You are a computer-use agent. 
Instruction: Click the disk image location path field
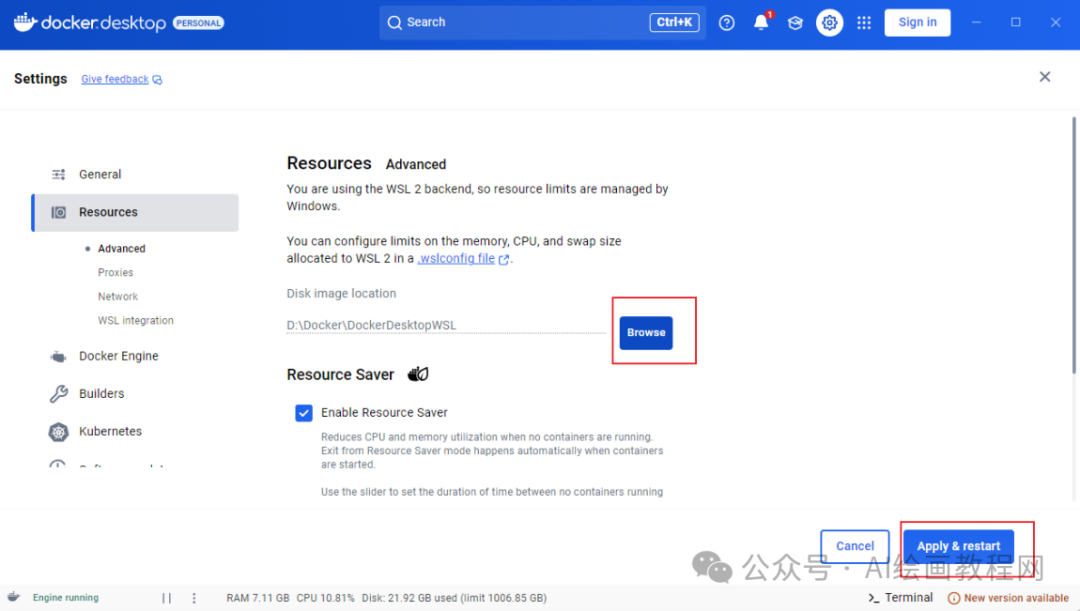446,325
